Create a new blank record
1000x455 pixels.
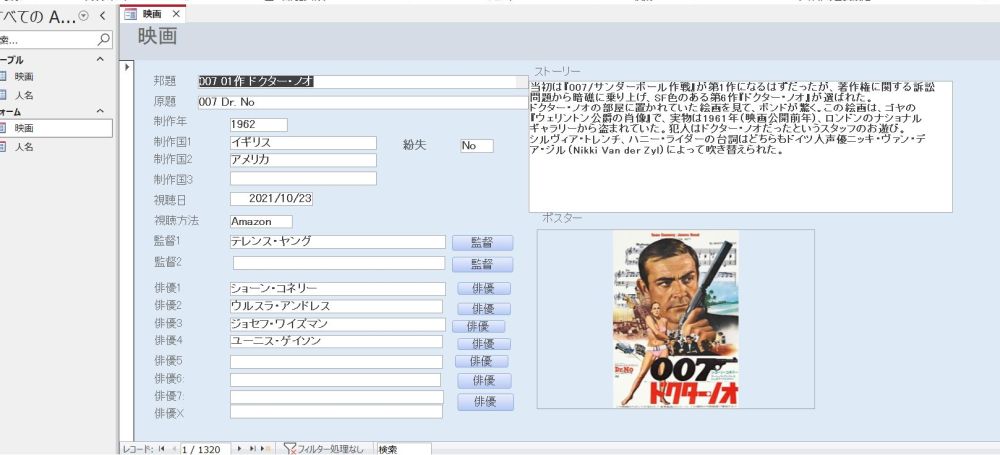(x=264, y=449)
